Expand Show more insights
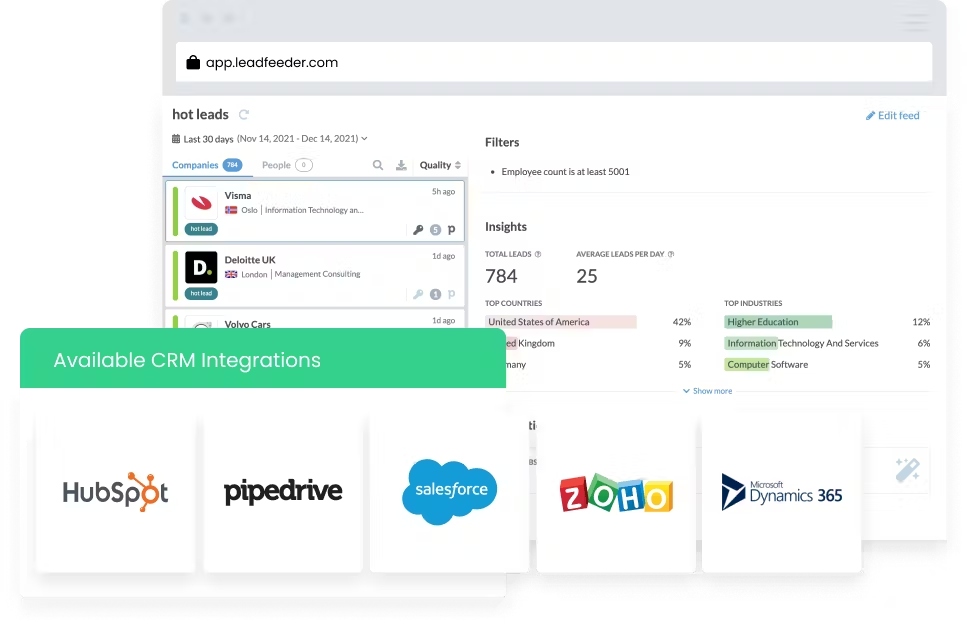Viewport: 967px width, 627px height. 707,391
